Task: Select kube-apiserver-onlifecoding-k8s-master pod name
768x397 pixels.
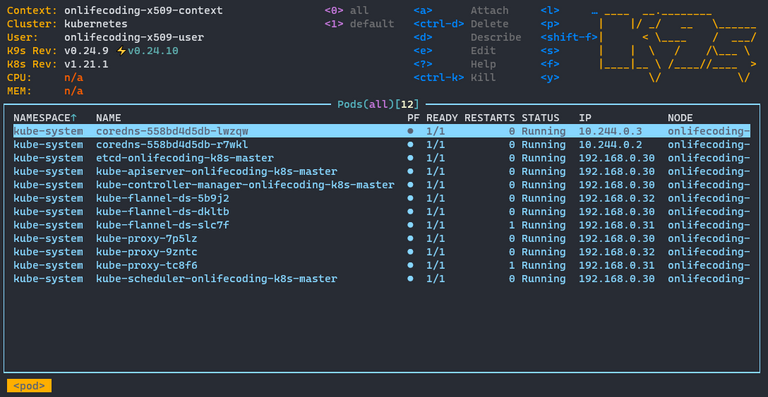Action: [216, 171]
